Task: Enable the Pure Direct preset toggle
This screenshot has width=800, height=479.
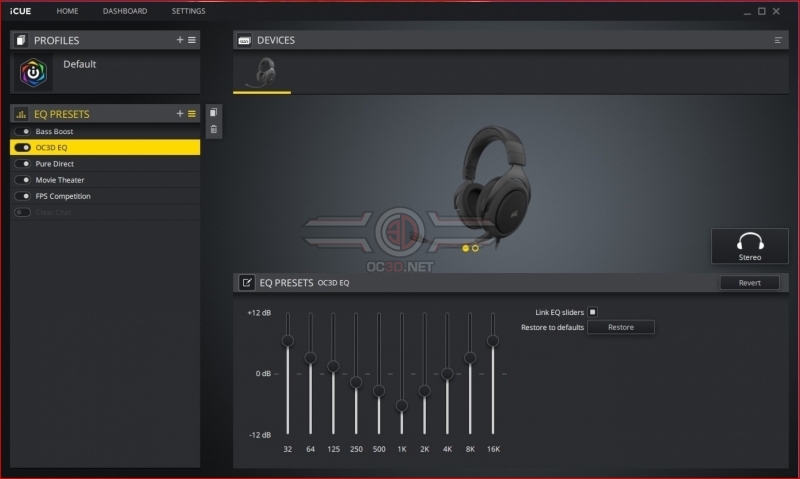Action: [22, 164]
